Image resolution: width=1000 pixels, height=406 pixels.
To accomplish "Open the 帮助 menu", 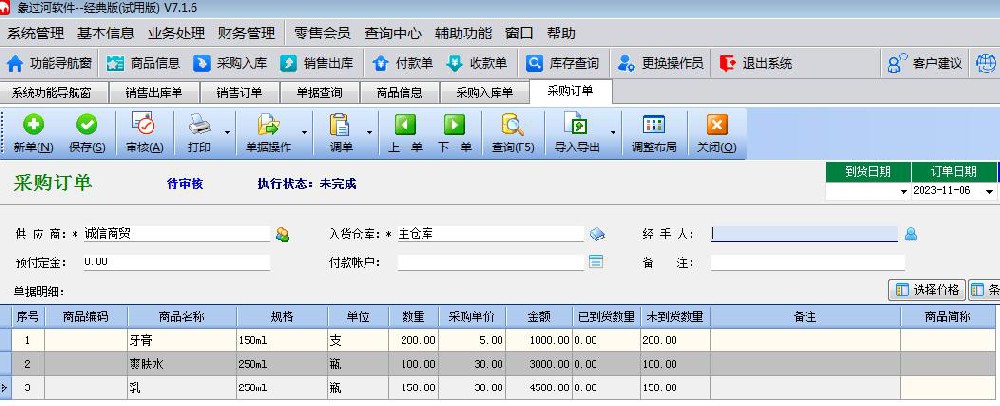I will tap(561, 33).
